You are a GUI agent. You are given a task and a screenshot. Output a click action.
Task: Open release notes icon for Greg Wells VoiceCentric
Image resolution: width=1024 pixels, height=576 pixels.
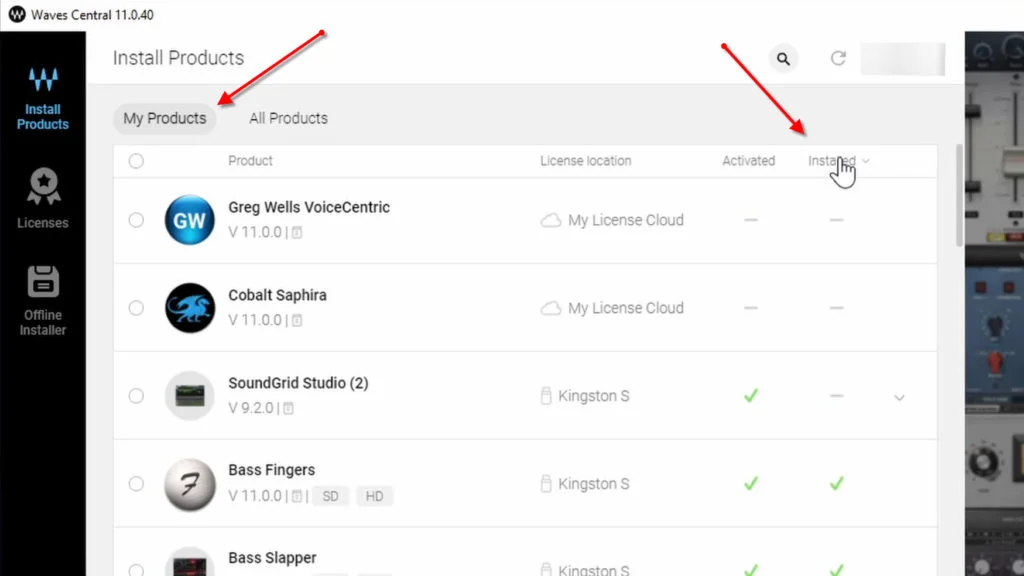click(296, 232)
